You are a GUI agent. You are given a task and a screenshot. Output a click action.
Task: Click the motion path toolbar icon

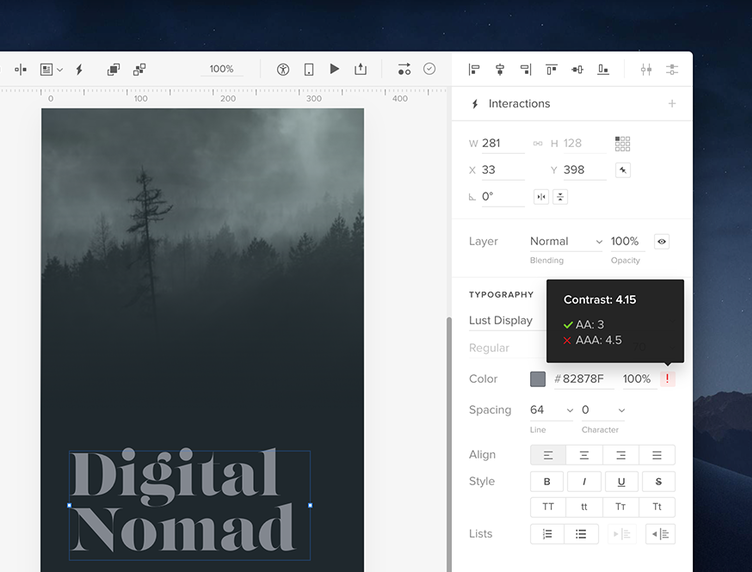point(404,69)
